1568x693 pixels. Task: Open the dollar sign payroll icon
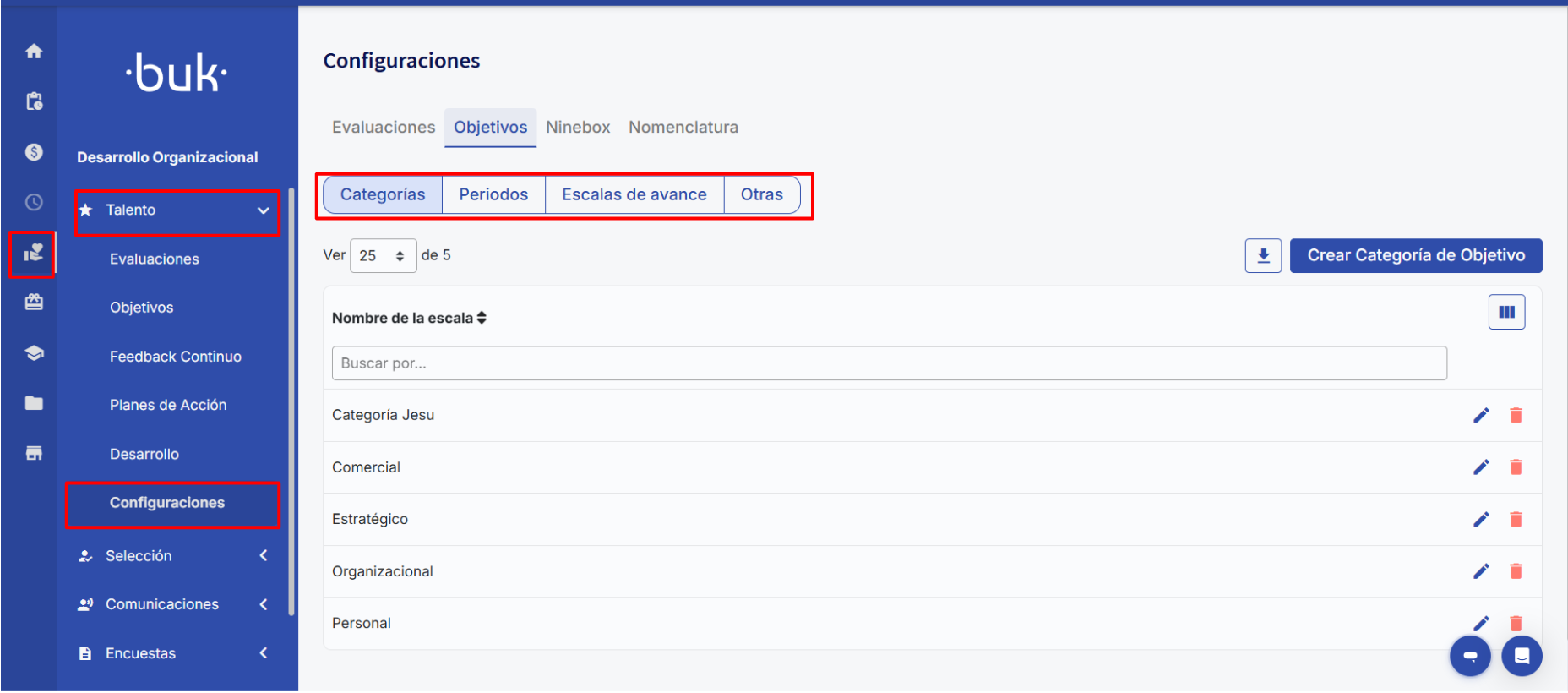(34, 152)
